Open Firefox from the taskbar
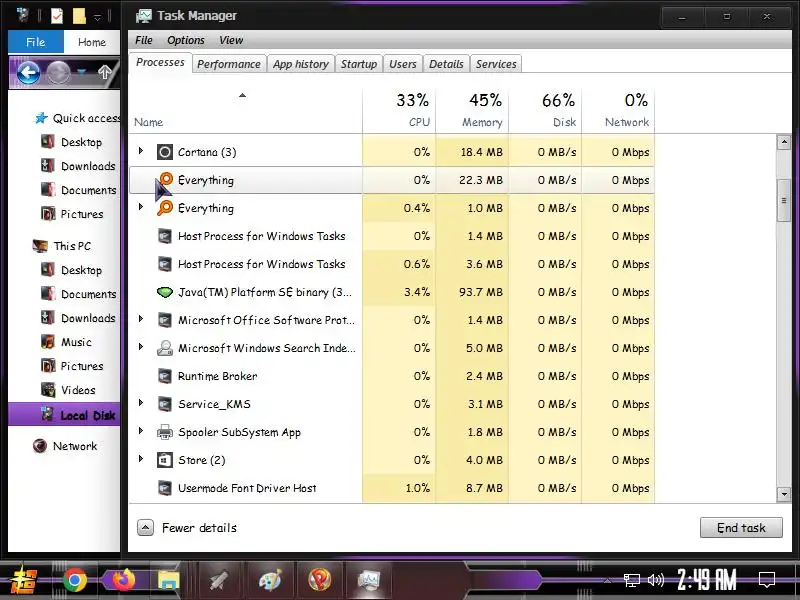Viewport: 800px width, 600px height. tap(123, 580)
